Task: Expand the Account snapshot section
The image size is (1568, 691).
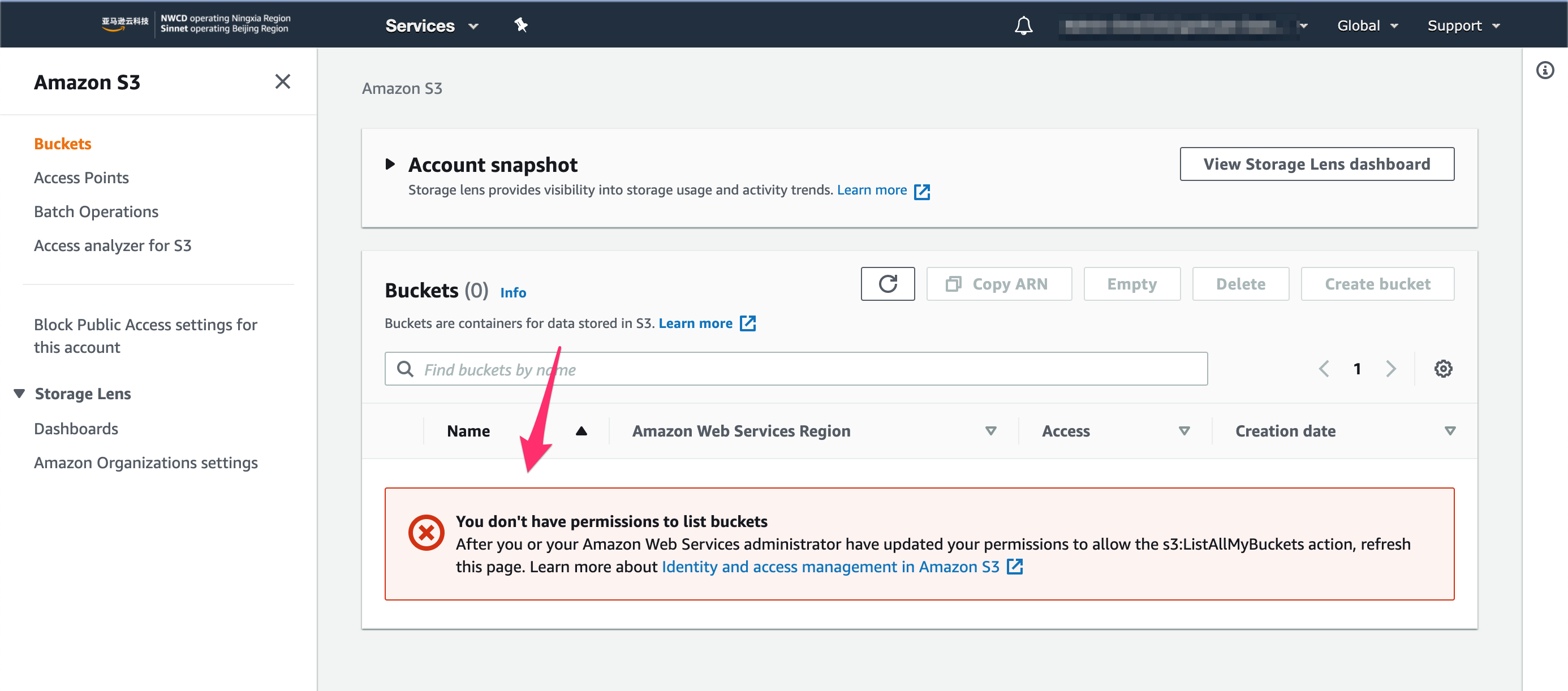Action: [390, 164]
